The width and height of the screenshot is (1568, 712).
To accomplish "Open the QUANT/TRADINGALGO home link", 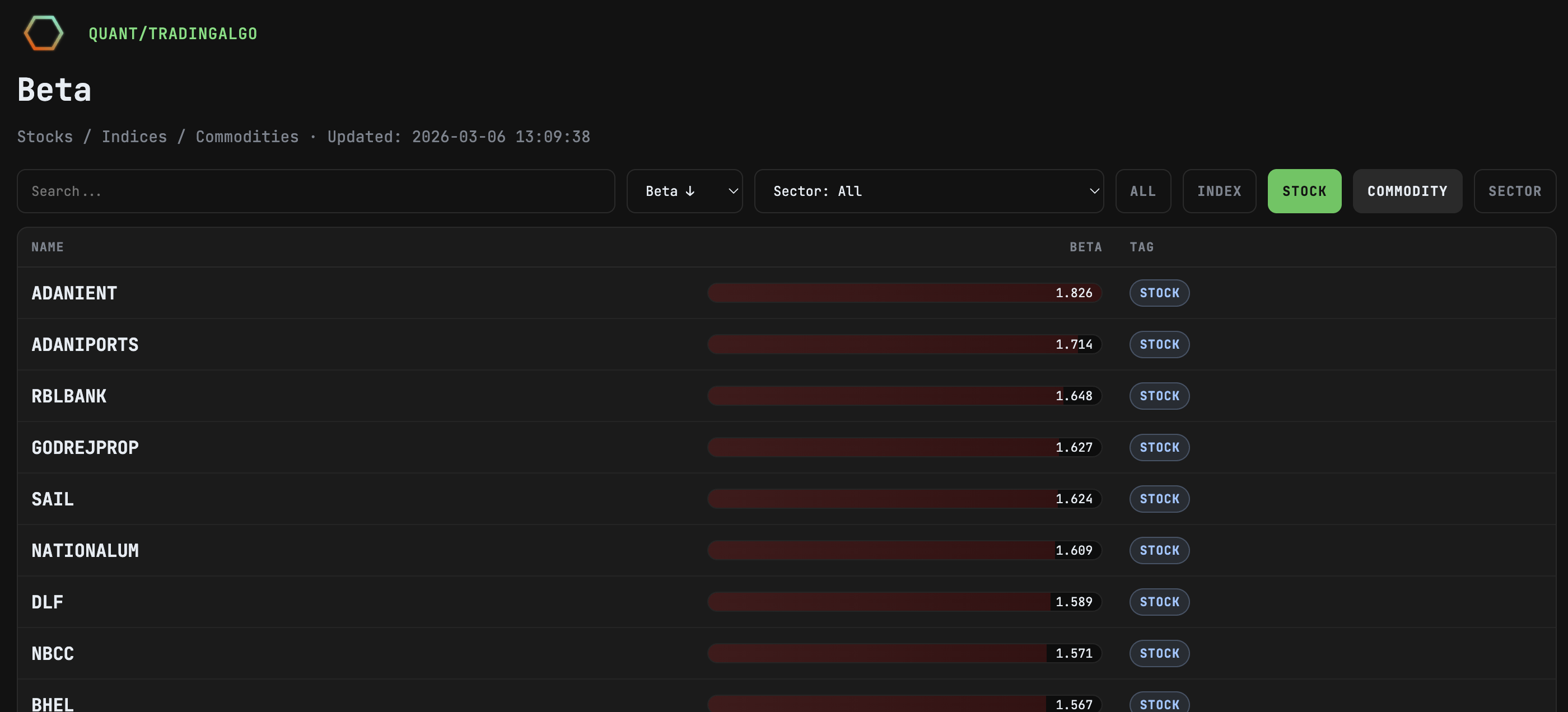I will (172, 34).
